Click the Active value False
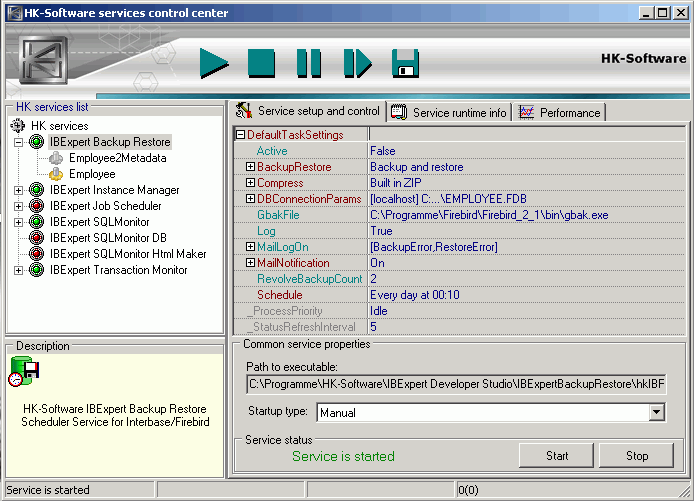Screen dimensions: 694x501 point(382,151)
